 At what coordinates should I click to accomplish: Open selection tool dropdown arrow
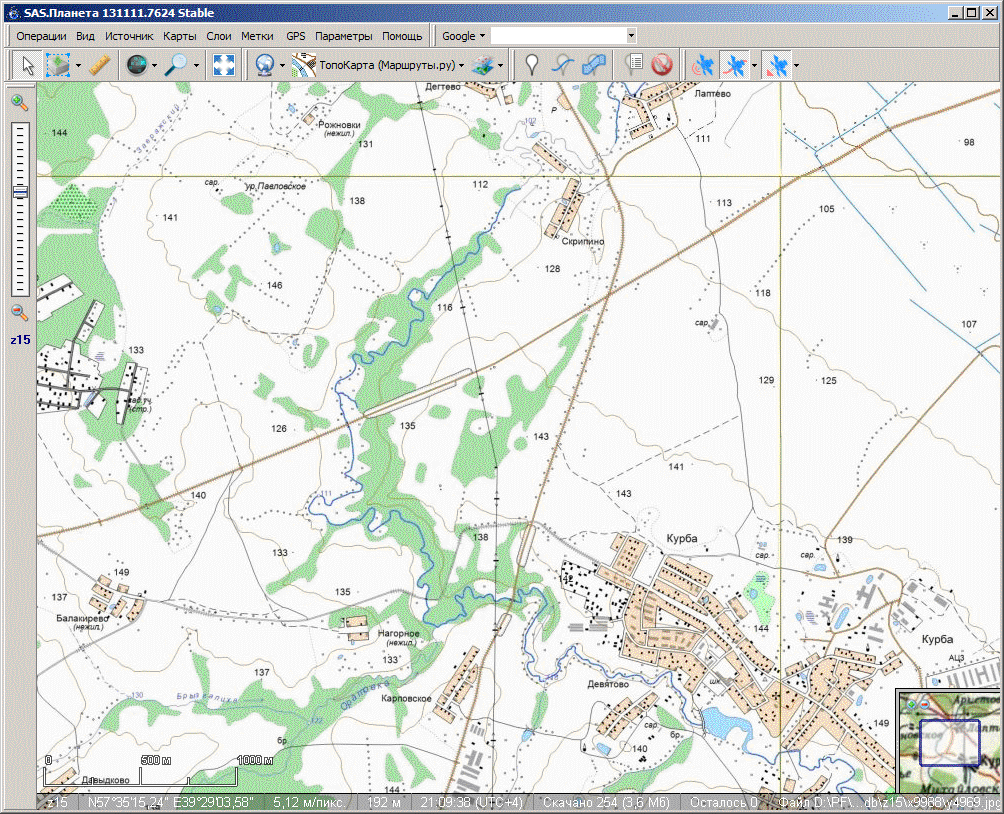[78, 66]
